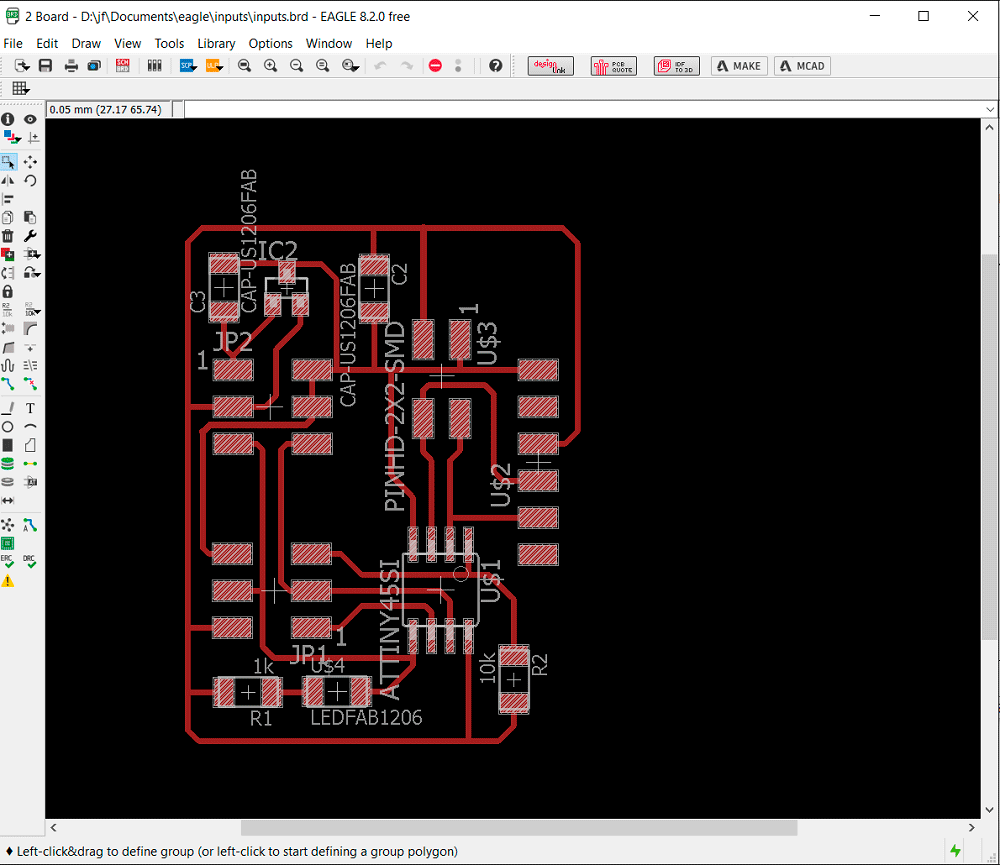Select the Polygon tool

click(30, 445)
